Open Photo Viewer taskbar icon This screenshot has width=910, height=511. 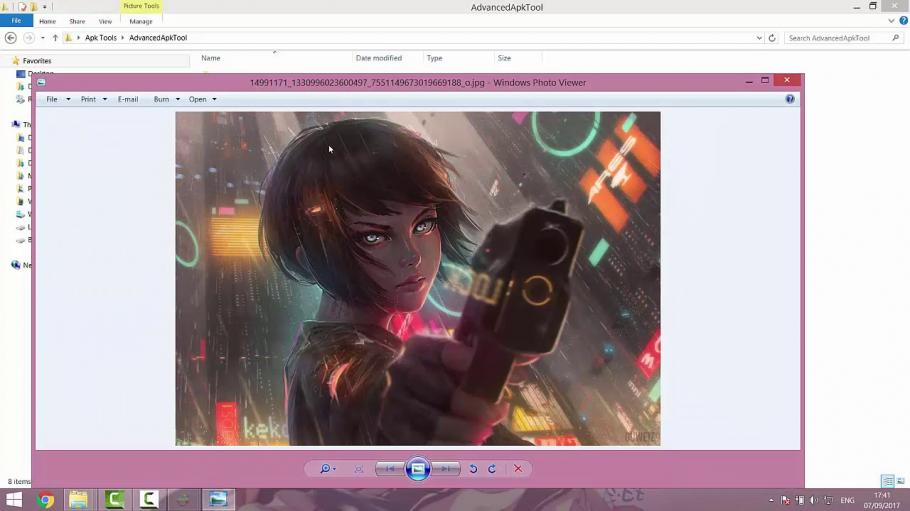coord(218,499)
